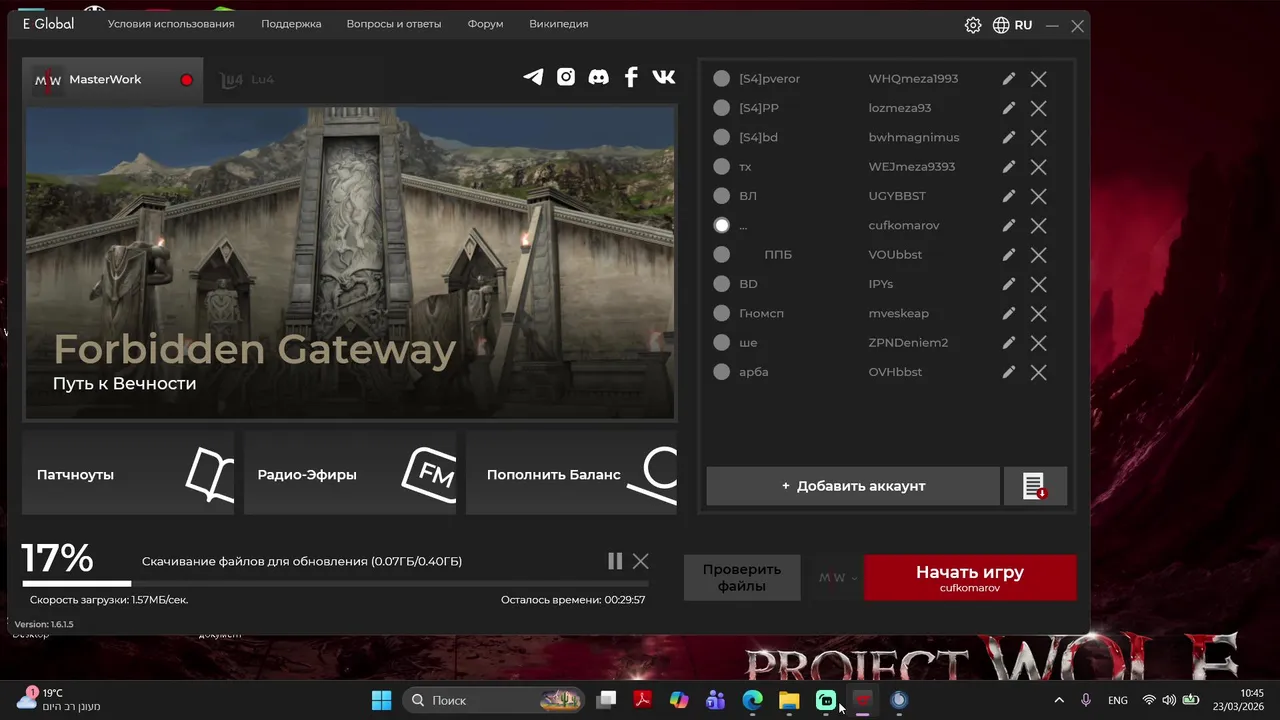This screenshot has width=1280, height=720.
Task: Delete the OVHbbst account
Action: click(x=1039, y=372)
